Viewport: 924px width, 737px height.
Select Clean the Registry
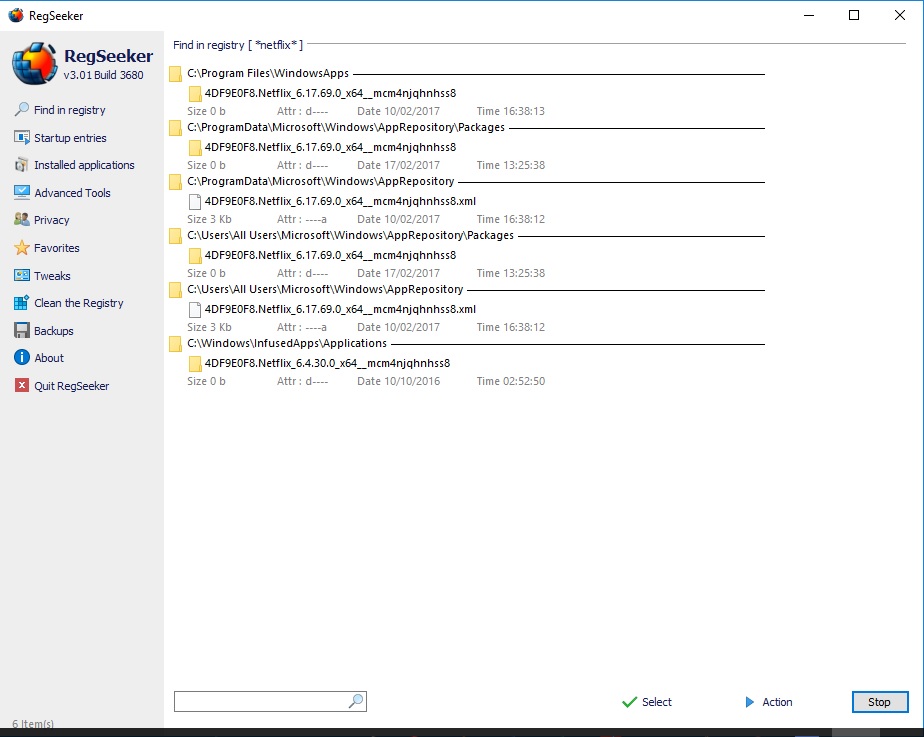(79, 303)
